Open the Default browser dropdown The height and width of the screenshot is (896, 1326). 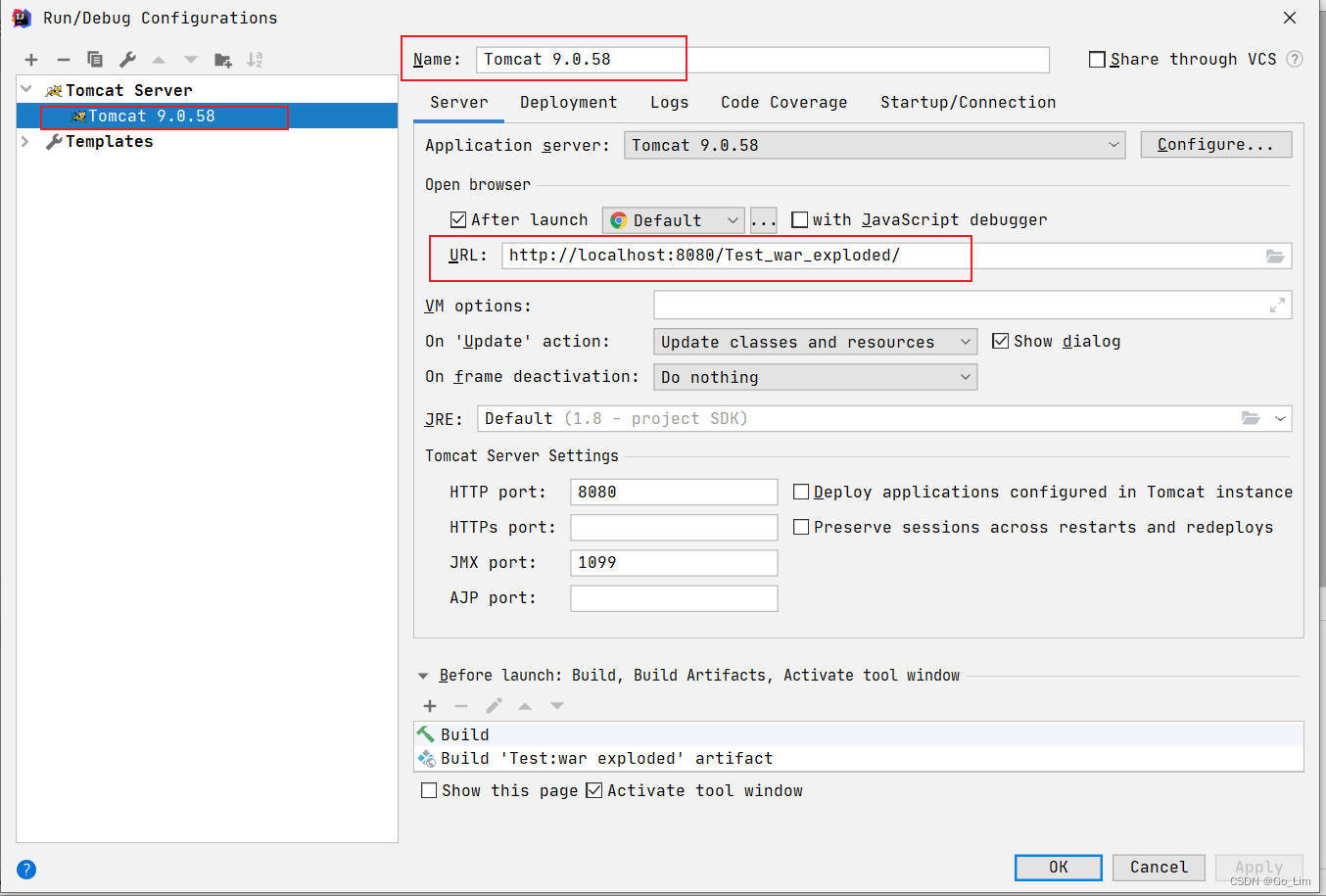click(674, 220)
